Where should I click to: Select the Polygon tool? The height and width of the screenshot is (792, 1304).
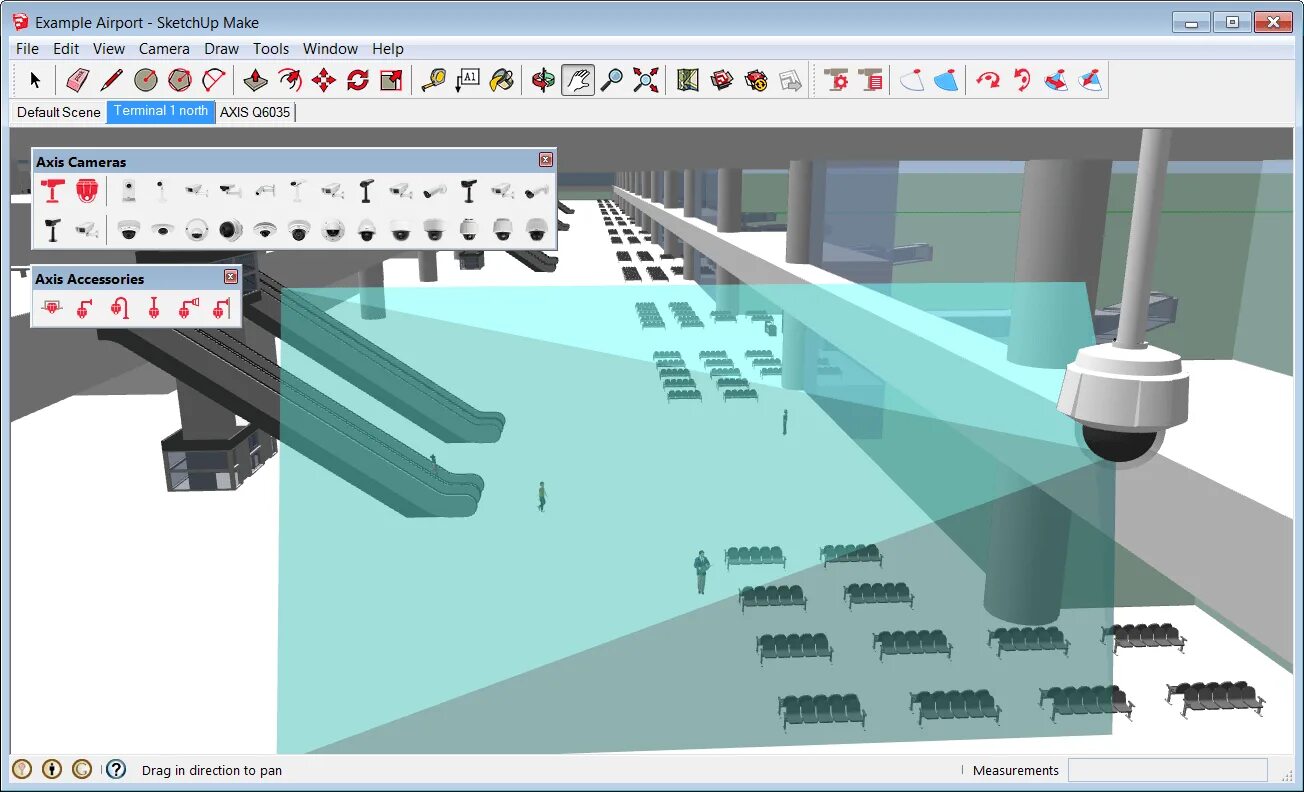180,80
